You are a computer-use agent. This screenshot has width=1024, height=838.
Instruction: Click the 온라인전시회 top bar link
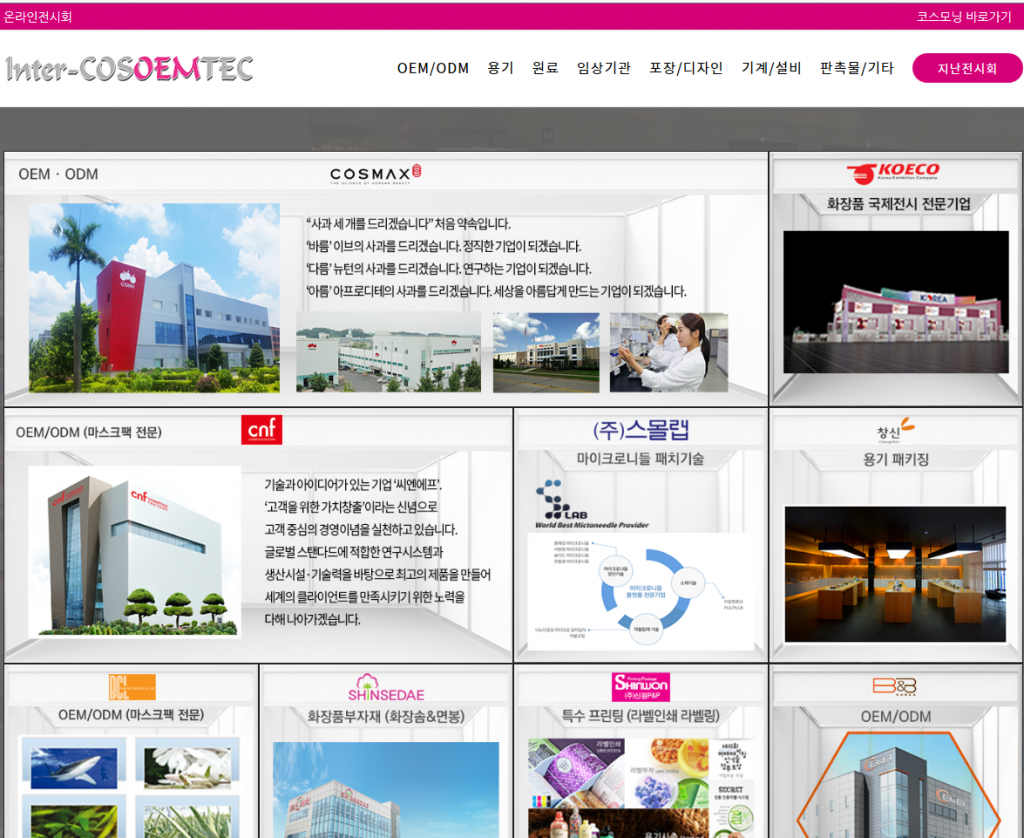point(38,16)
